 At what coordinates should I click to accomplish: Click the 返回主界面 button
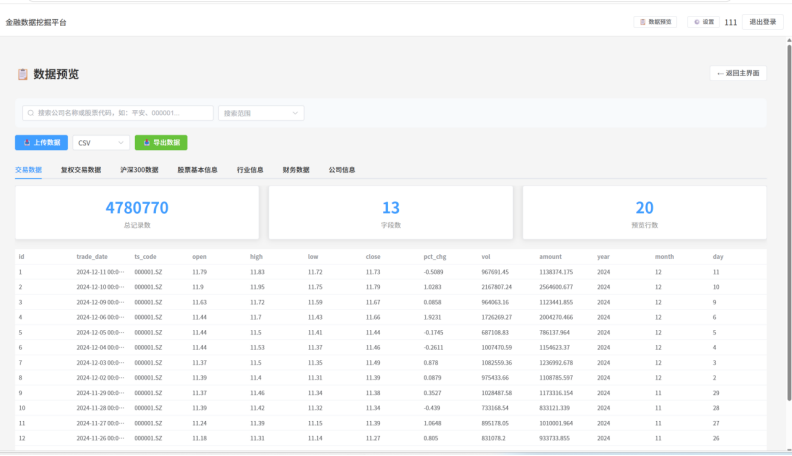(x=738, y=73)
